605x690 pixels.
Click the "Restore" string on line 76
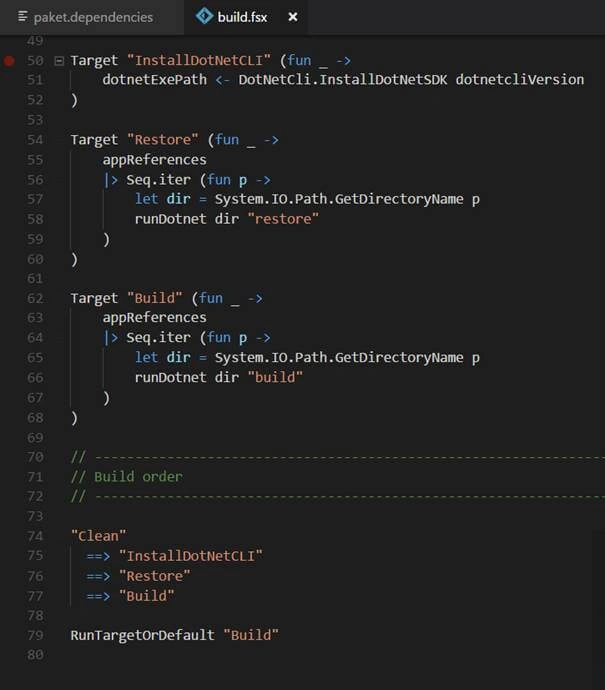click(x=154, y=576)
